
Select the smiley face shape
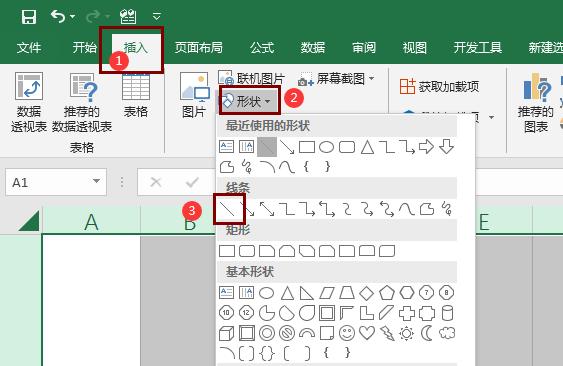pos(347,333)
